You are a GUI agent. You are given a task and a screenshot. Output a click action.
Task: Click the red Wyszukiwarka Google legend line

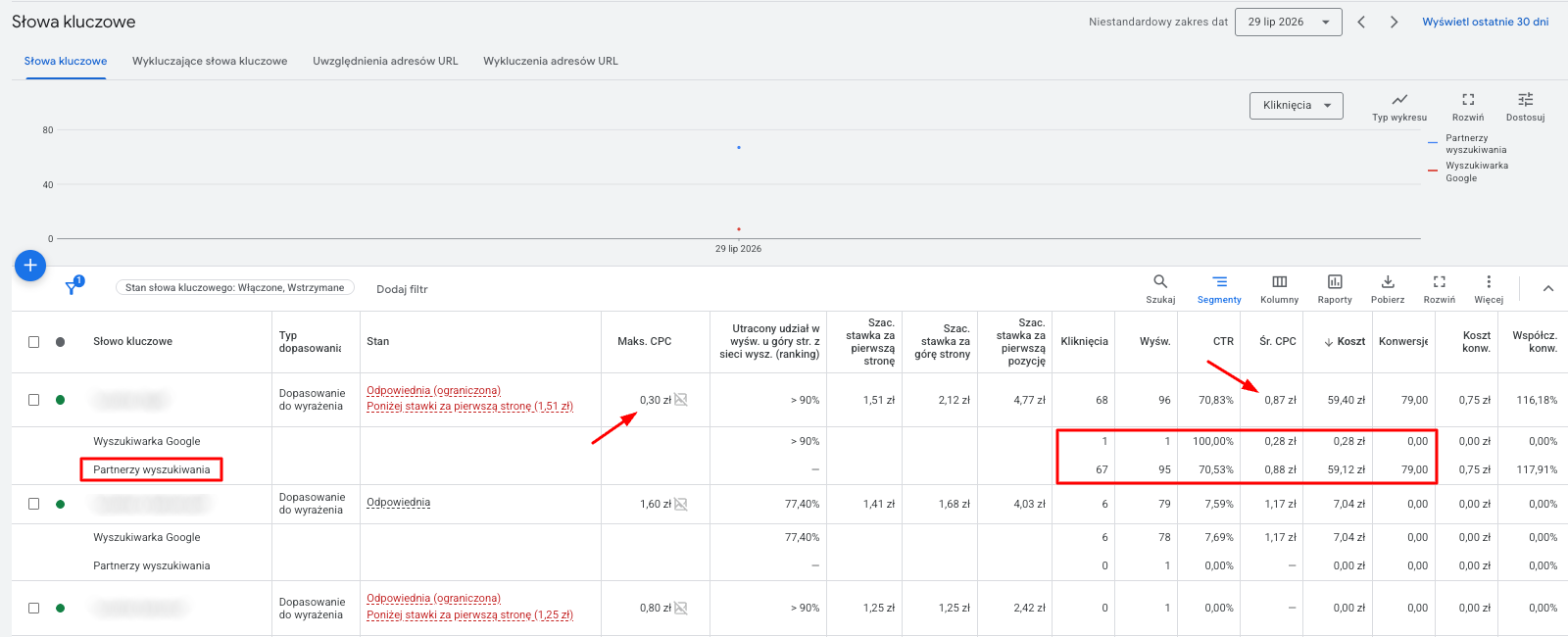pos(1433,171)
